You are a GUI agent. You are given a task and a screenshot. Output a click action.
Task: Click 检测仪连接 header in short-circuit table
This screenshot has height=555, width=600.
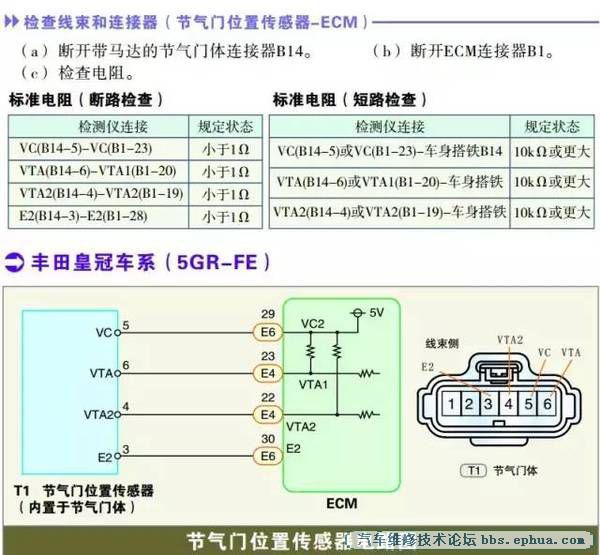(390, 126)
